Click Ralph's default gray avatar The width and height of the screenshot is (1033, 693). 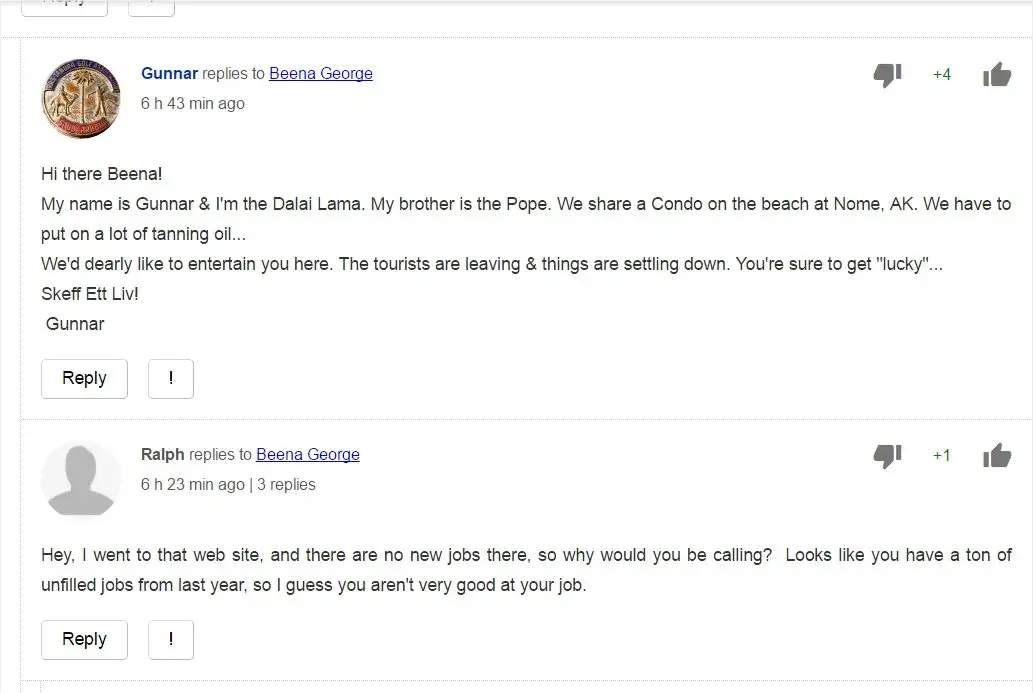click(x=81, y=479)
